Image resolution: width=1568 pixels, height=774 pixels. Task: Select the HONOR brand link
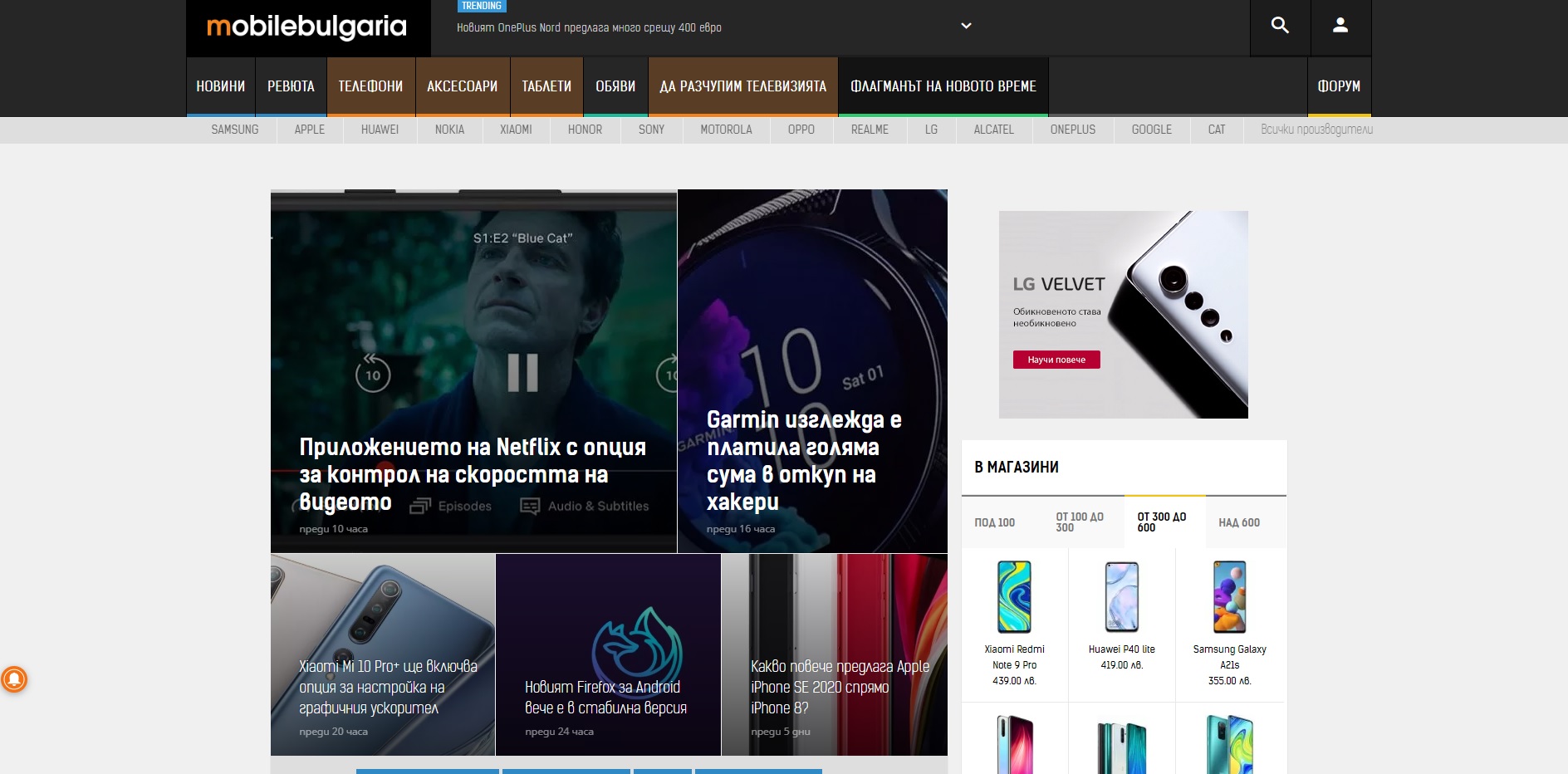586,130
